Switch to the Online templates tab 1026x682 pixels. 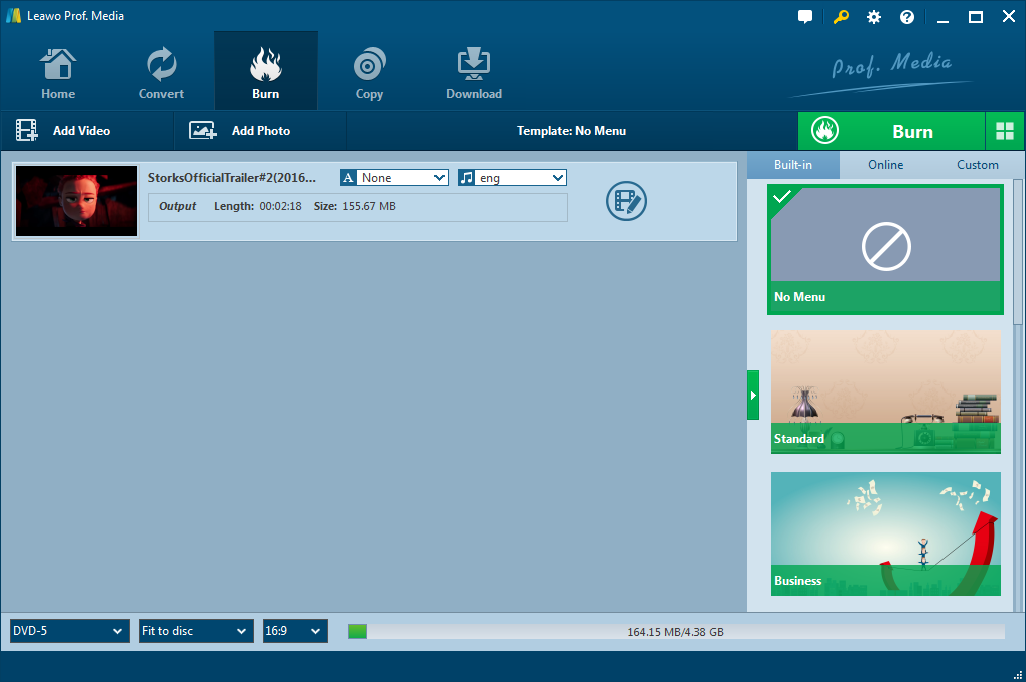pos(885,165)
